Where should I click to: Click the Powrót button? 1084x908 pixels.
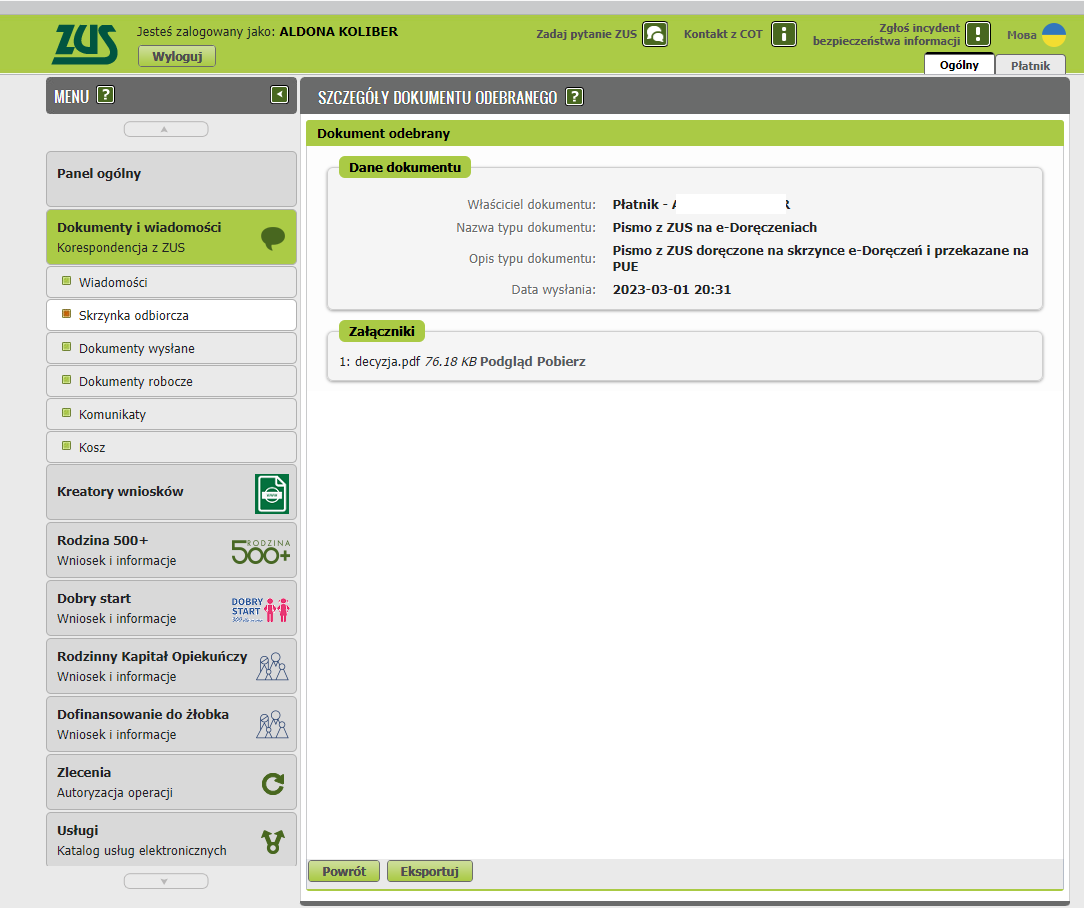point(343,871)
